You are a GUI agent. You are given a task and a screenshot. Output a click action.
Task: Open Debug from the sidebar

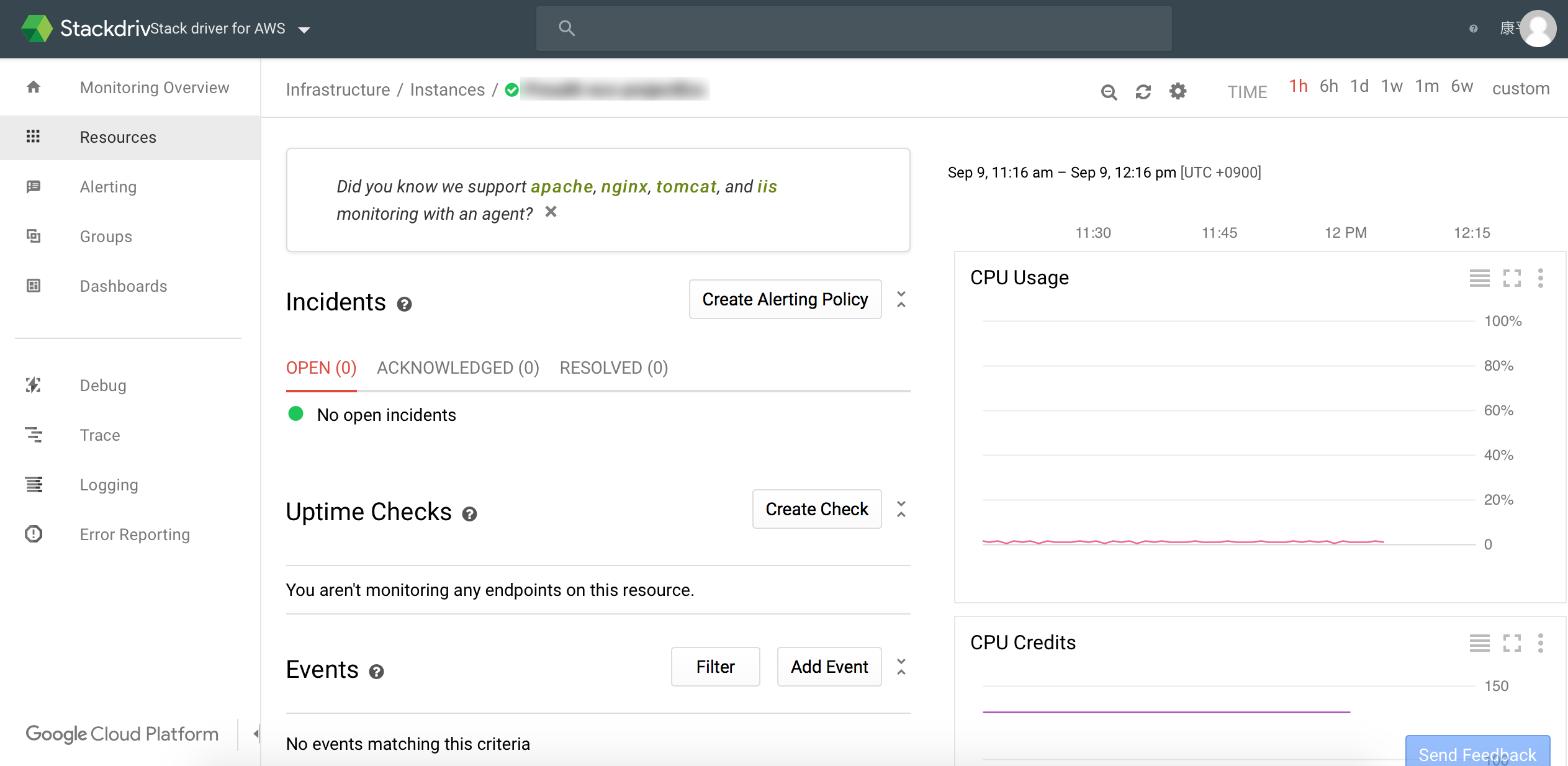pos(102,385)
